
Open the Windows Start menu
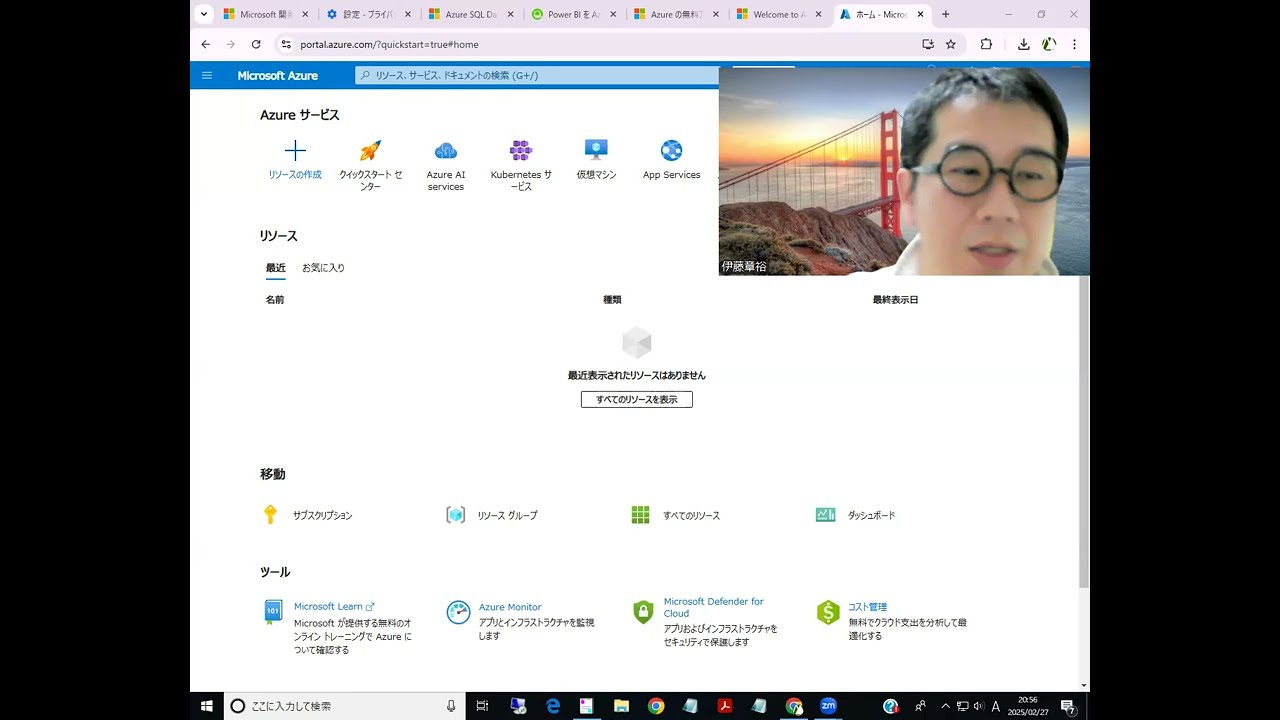tap(207, 706)
